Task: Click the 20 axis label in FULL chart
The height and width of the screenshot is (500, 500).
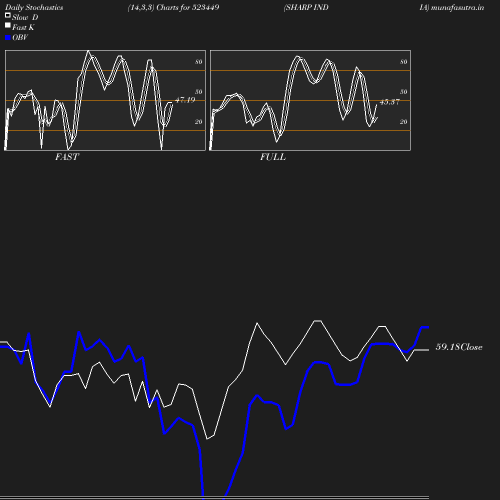Action: (x=404, y=122)
